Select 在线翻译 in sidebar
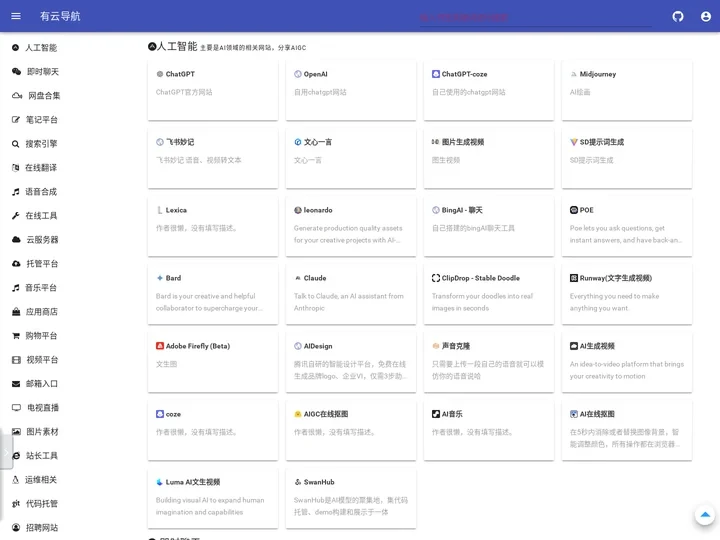Screen dimensions: 720x540 pyautogui.click(x=41, y=168)
